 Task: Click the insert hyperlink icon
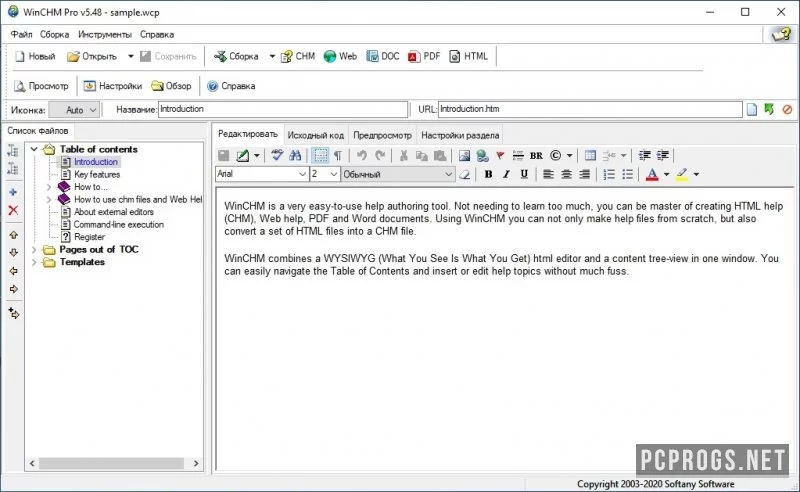click(x=482, y=155)
